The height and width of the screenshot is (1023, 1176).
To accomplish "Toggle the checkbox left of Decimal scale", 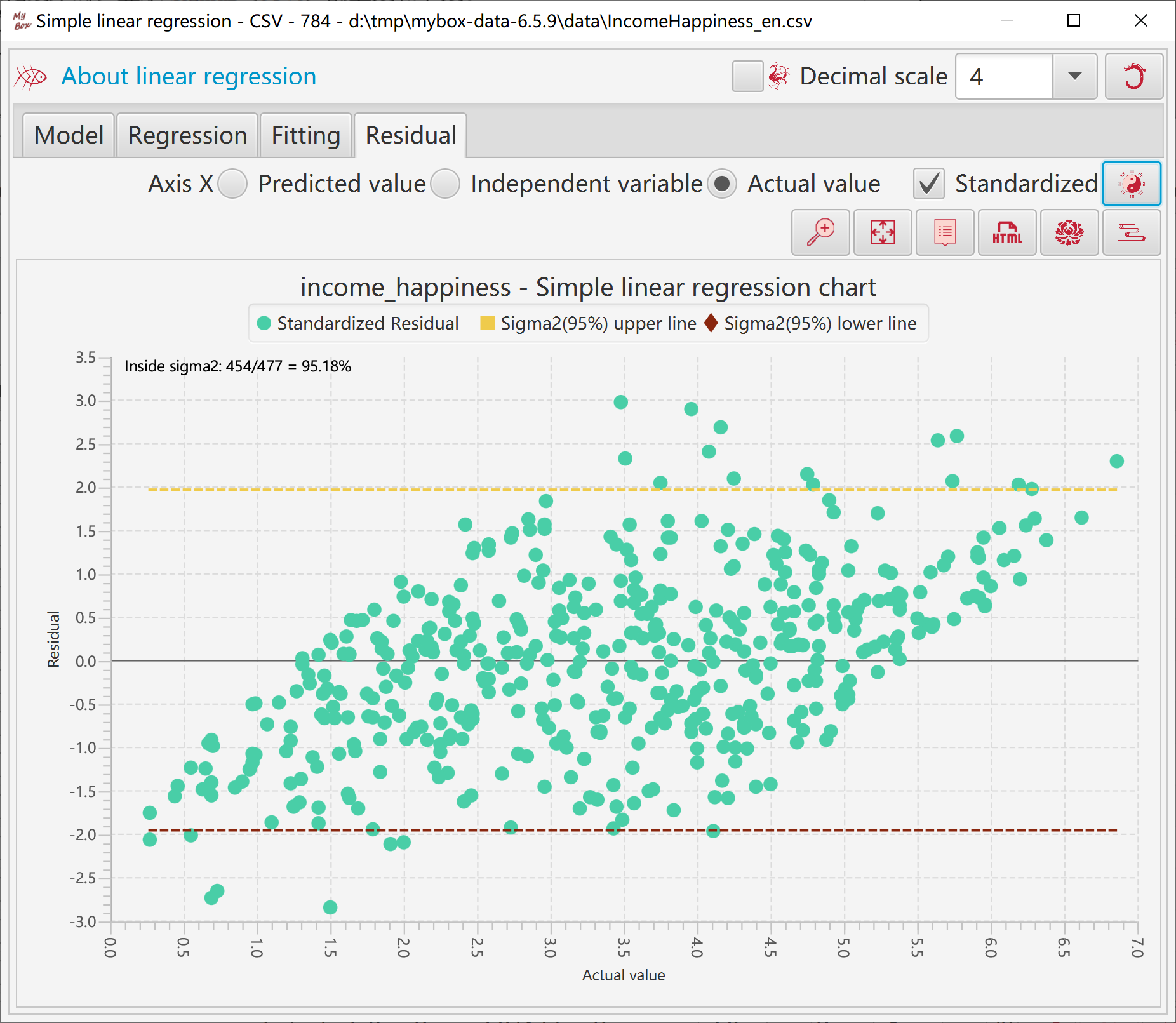I will [747, 76].
